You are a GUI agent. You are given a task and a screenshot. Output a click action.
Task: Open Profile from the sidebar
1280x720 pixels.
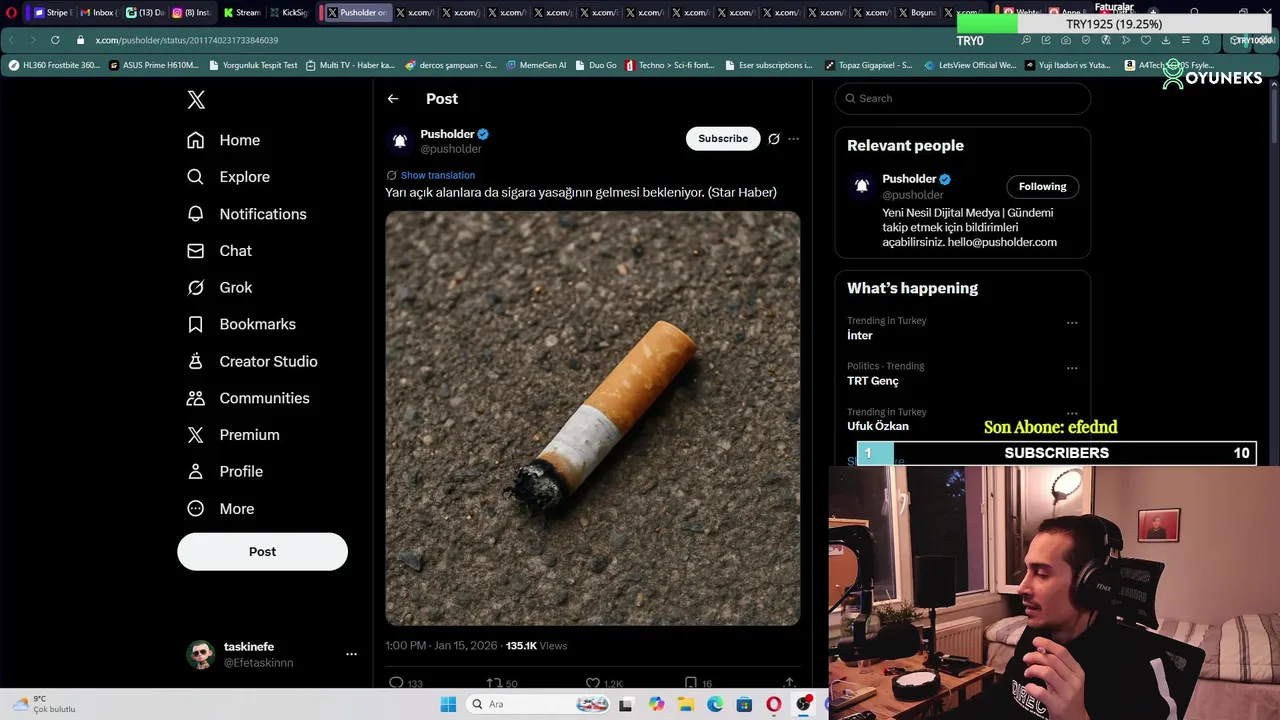click(x=225, y=471)
